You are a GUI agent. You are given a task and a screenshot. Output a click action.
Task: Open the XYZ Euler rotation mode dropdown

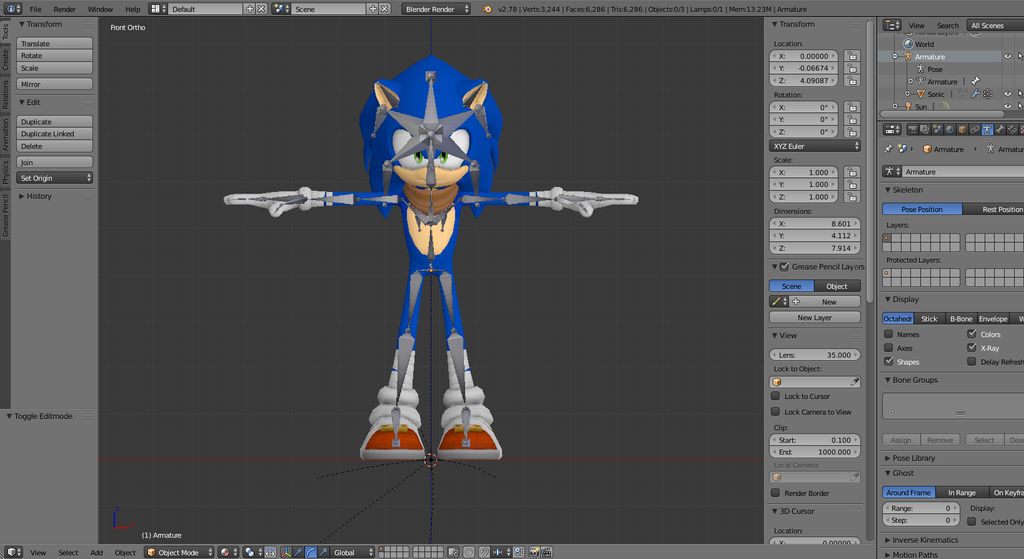(x=815, y=146)
